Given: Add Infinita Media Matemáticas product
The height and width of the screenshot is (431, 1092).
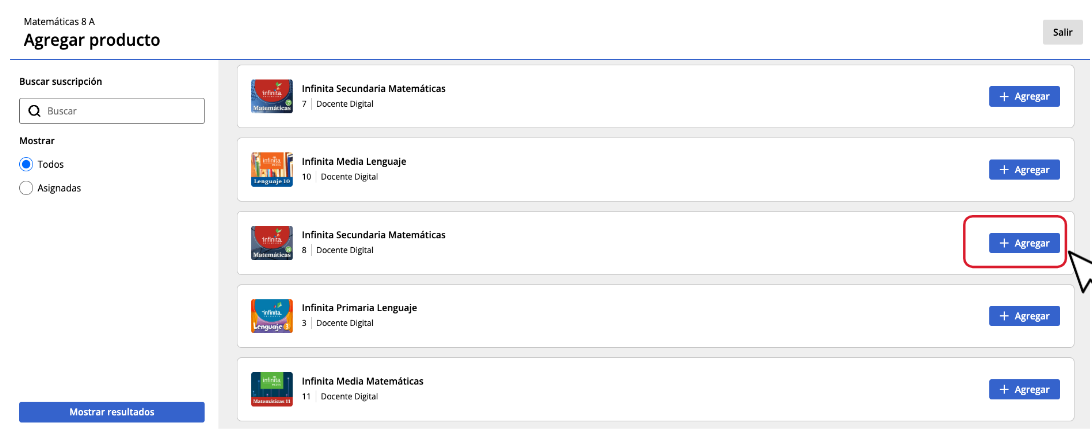Looking at the screenshot, I should point(1024,389).
